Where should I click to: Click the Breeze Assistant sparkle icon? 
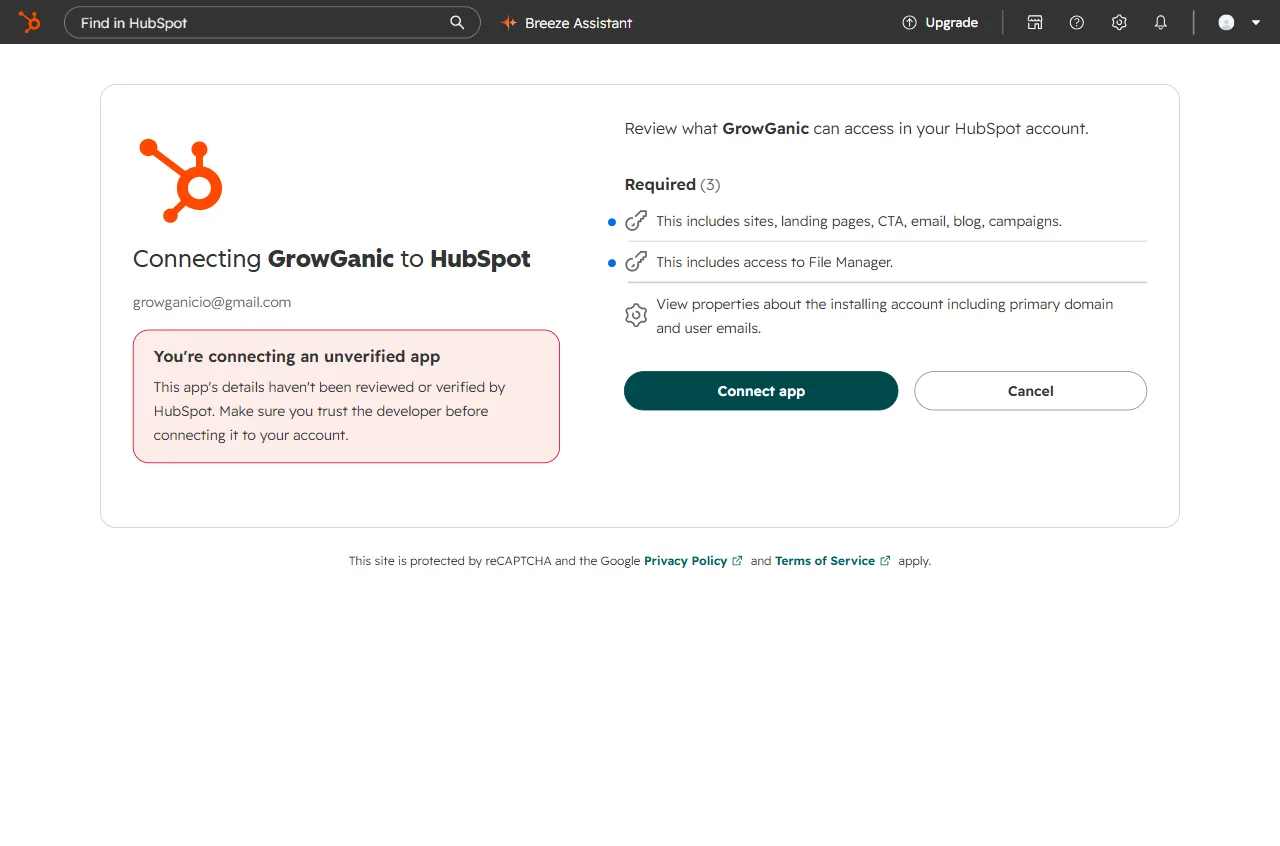pos(509,22)
